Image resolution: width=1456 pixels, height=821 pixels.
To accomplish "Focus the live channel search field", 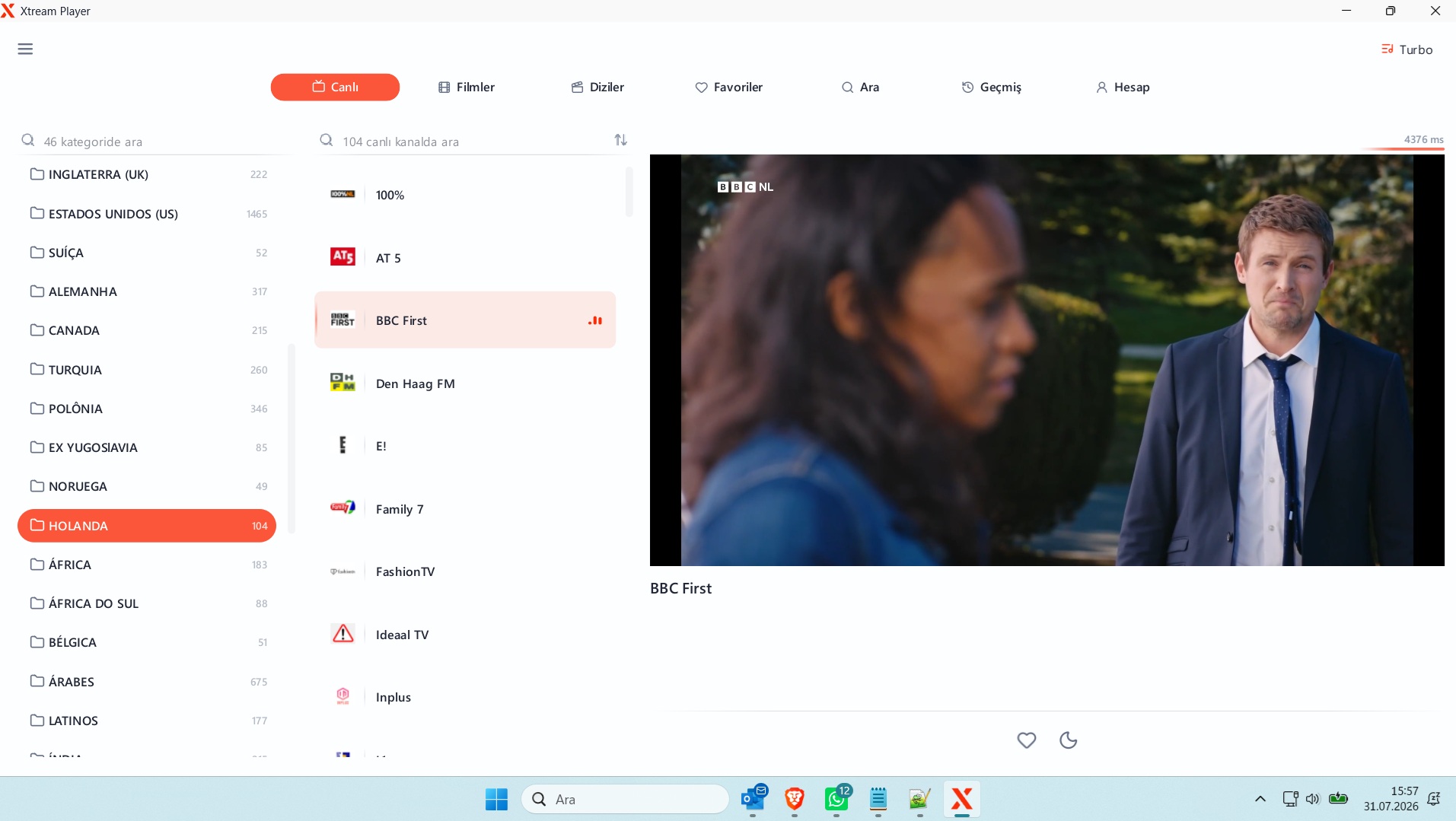I will pos(464,142).
